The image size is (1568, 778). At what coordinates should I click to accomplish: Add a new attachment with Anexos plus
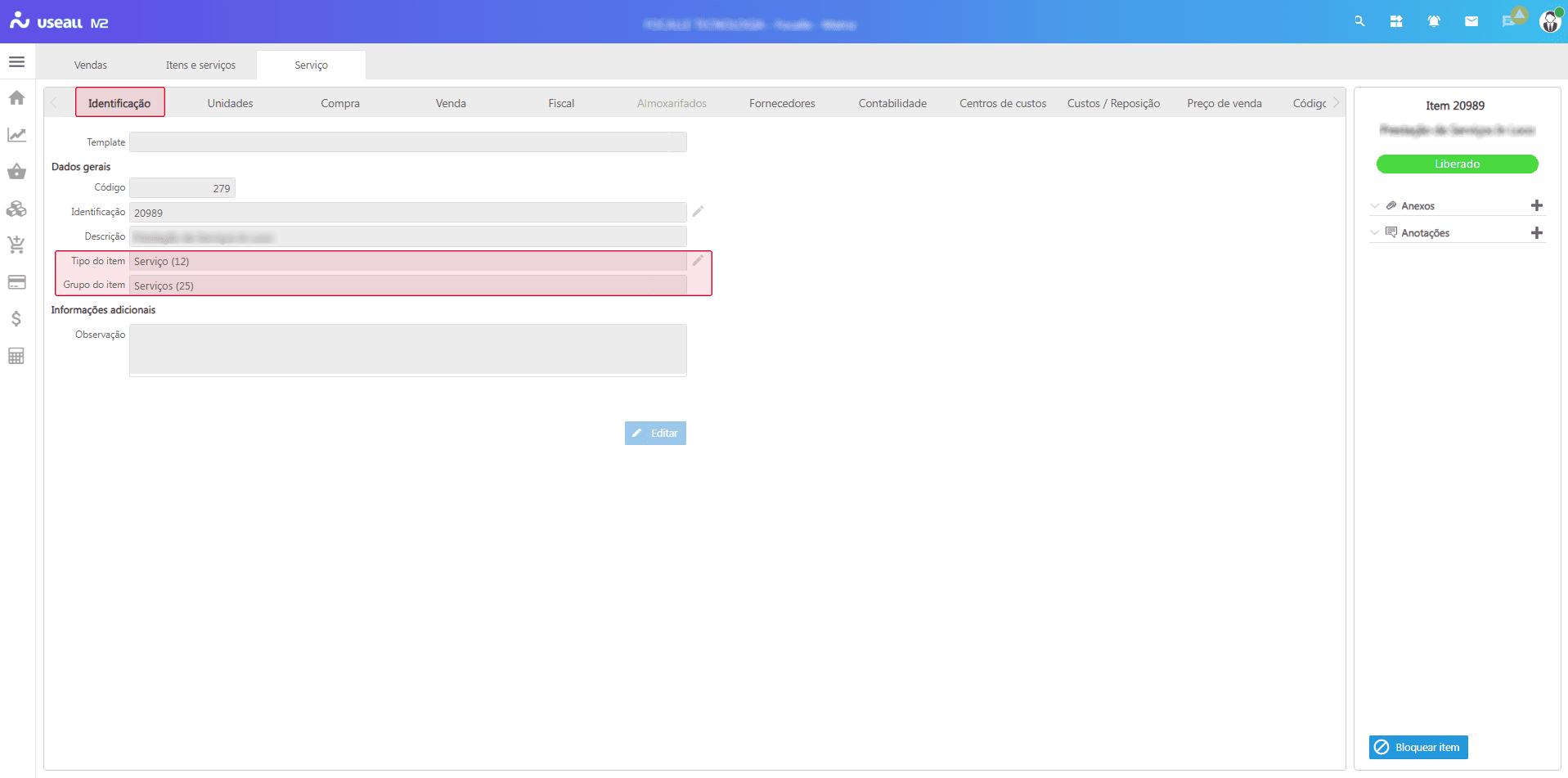click(x=1536, y=206)
